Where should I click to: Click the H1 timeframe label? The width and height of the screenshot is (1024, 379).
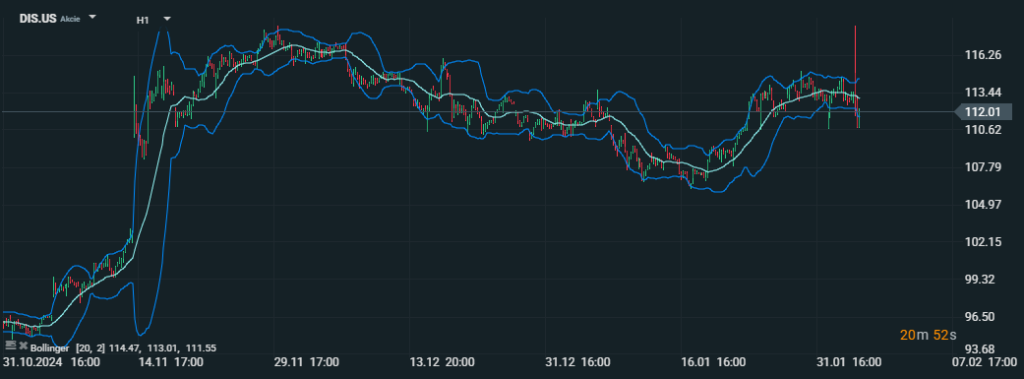click(x=142, y=20)
